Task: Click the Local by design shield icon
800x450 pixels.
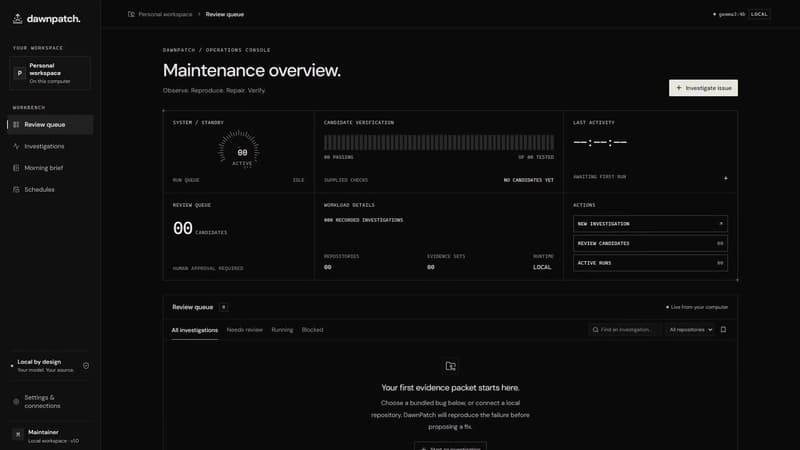Action: 86,365
